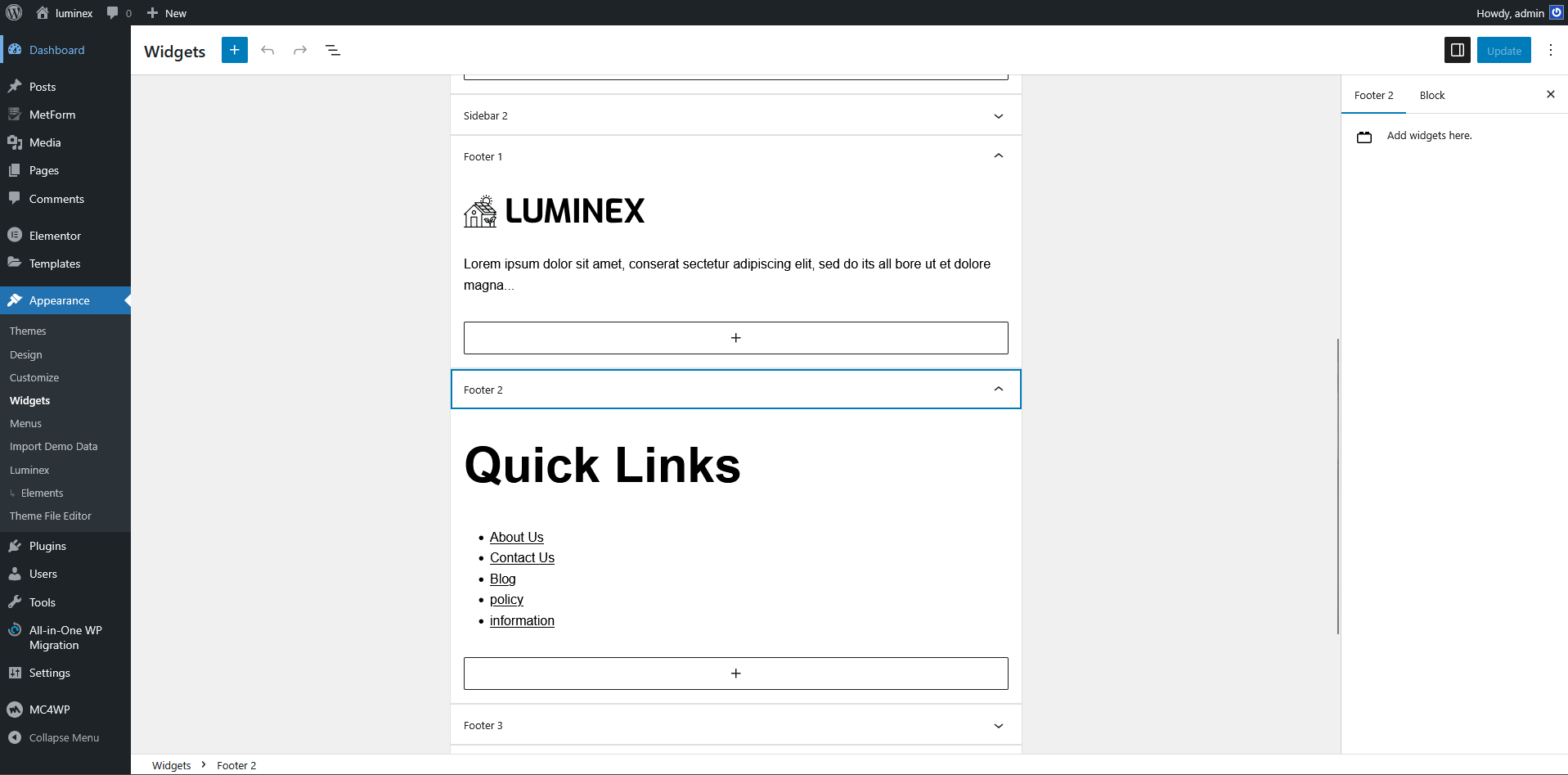The width and height of the screenshot is (1568, 775).
Task: Expand the Footer 3 widget area
Action: [x=998, y=726]
